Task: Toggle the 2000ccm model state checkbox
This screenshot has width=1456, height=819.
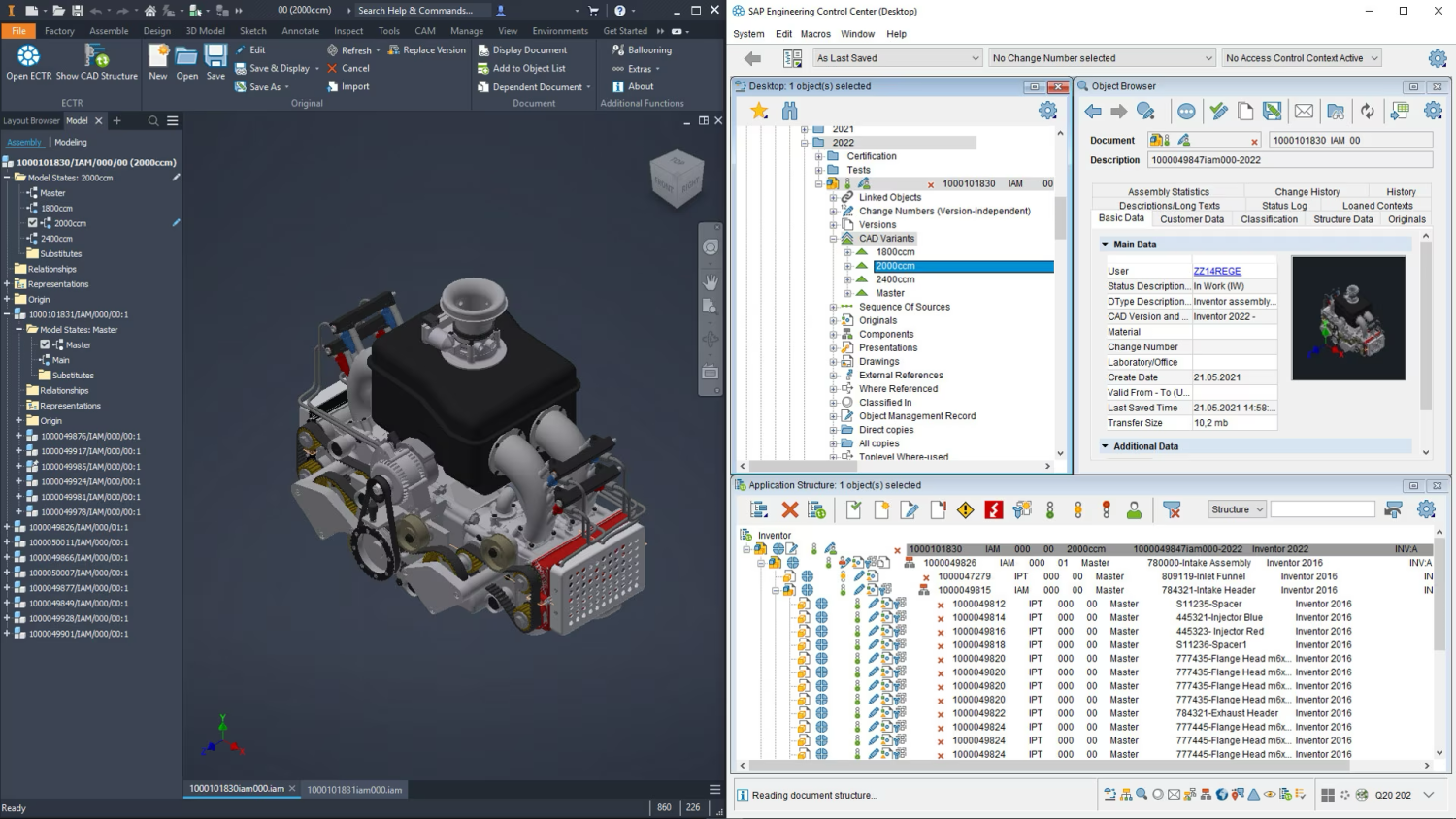Action: point(33,223)
